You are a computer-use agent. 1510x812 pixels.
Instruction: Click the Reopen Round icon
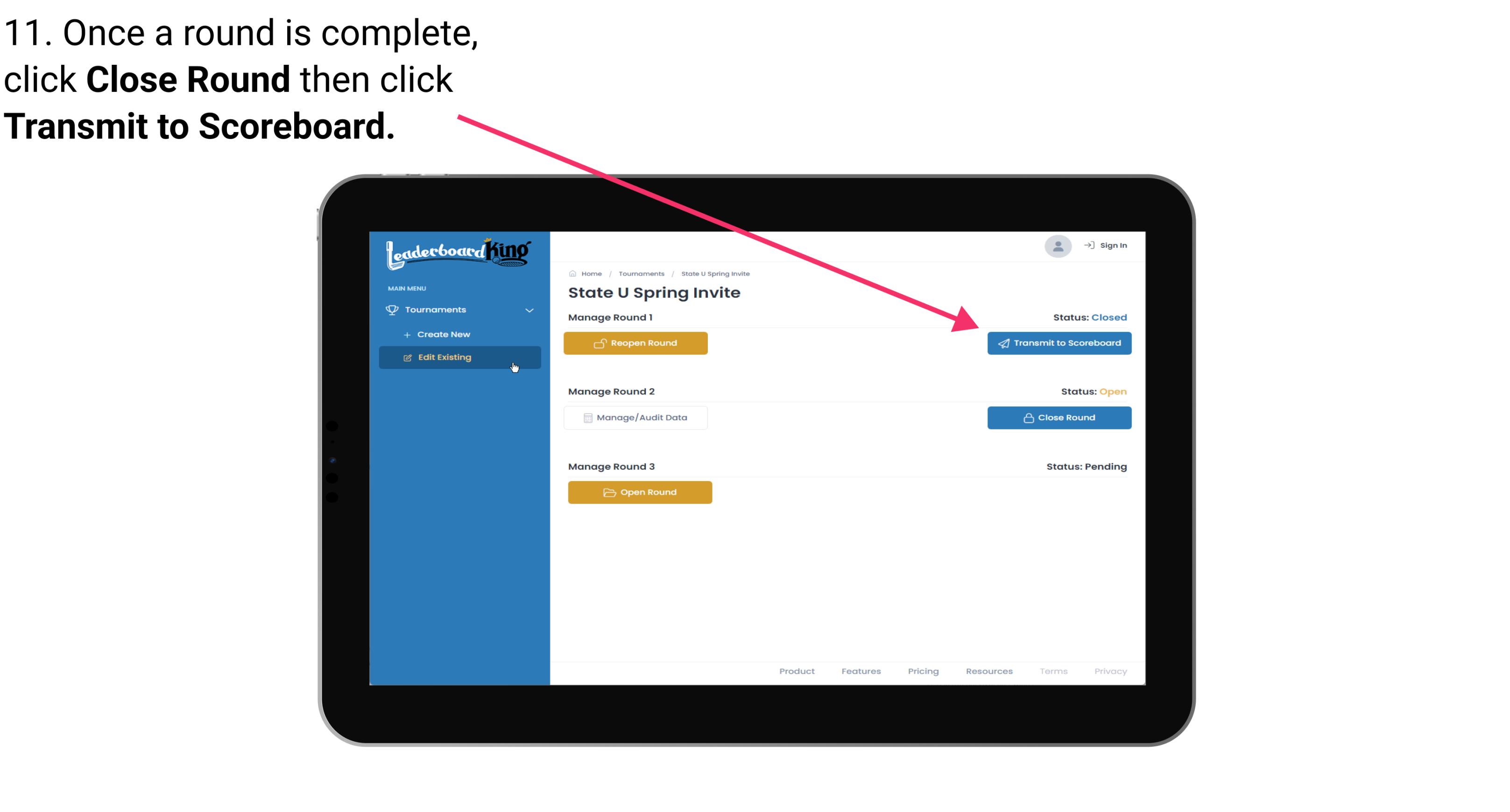[600, 343]
